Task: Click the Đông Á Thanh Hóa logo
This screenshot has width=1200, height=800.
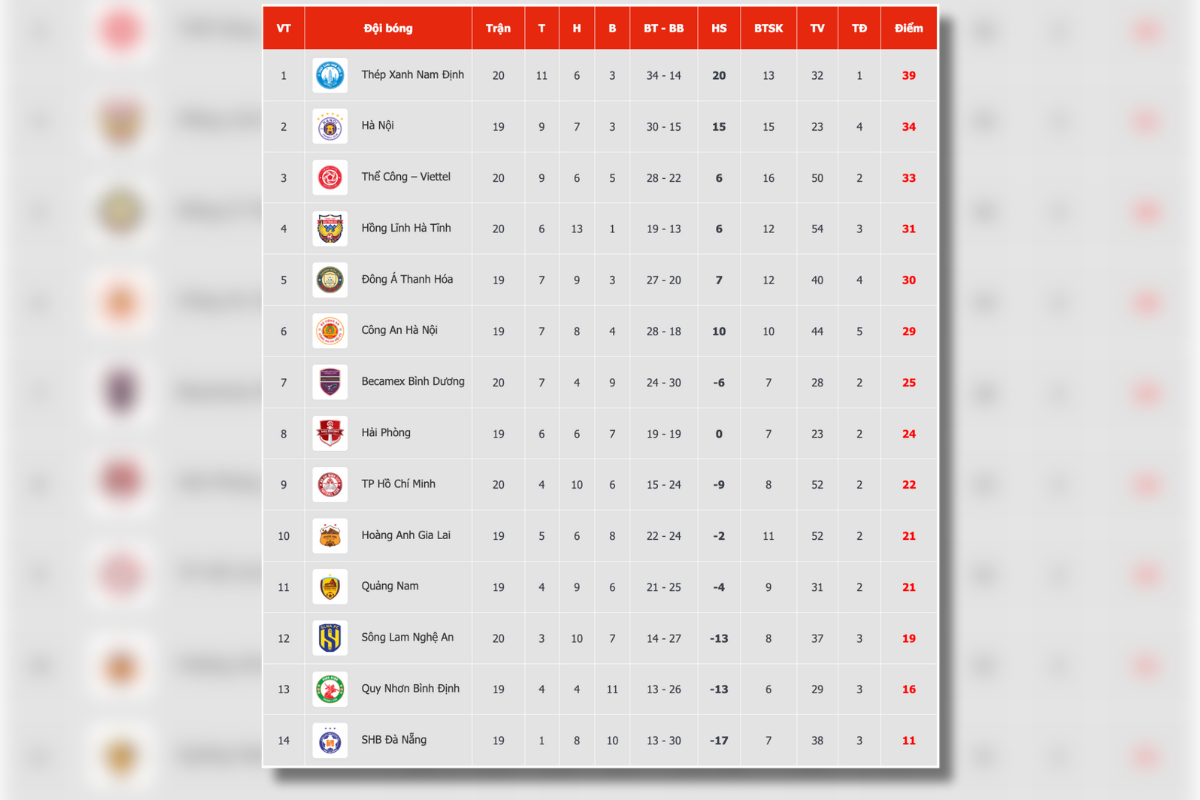Action: pyautogui.click(x=330, y=280)
